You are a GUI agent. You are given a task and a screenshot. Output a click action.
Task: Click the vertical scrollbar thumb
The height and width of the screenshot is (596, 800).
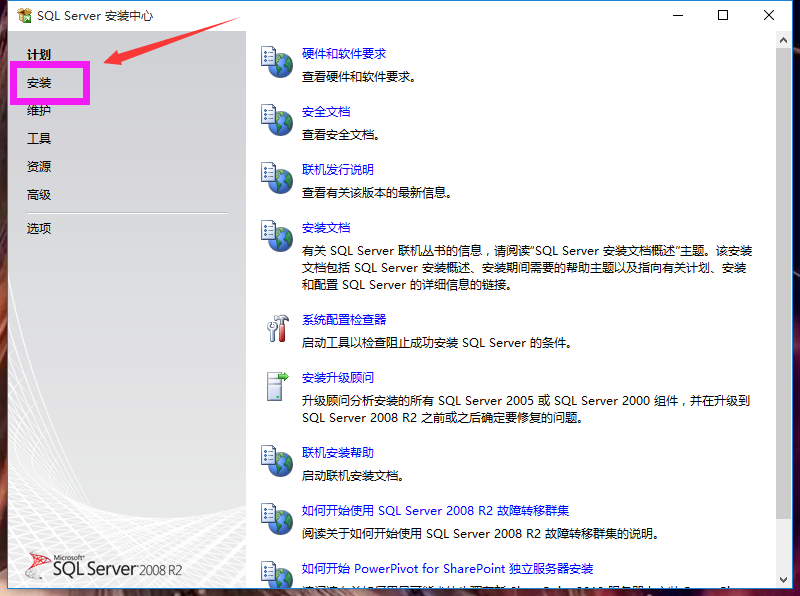pyautogui.click(x=784, y=284)
